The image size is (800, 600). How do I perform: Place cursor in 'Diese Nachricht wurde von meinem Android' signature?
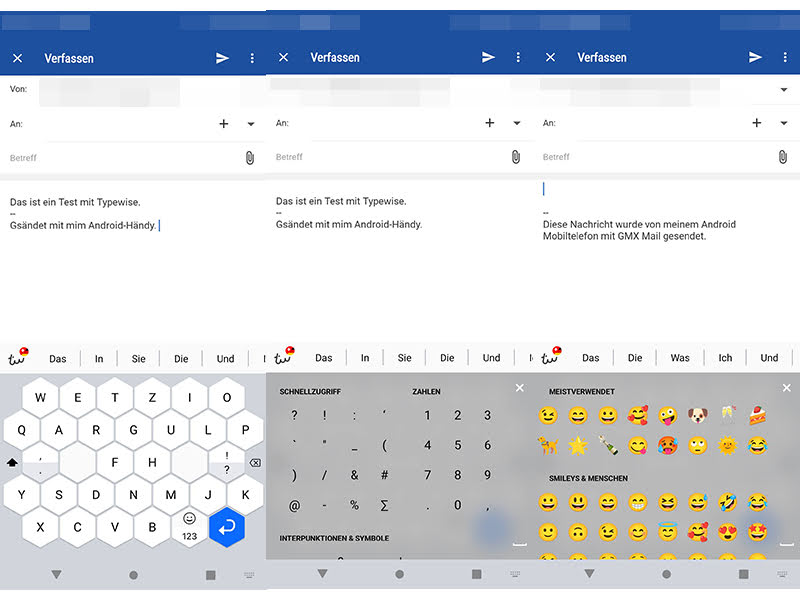point(639,224)
